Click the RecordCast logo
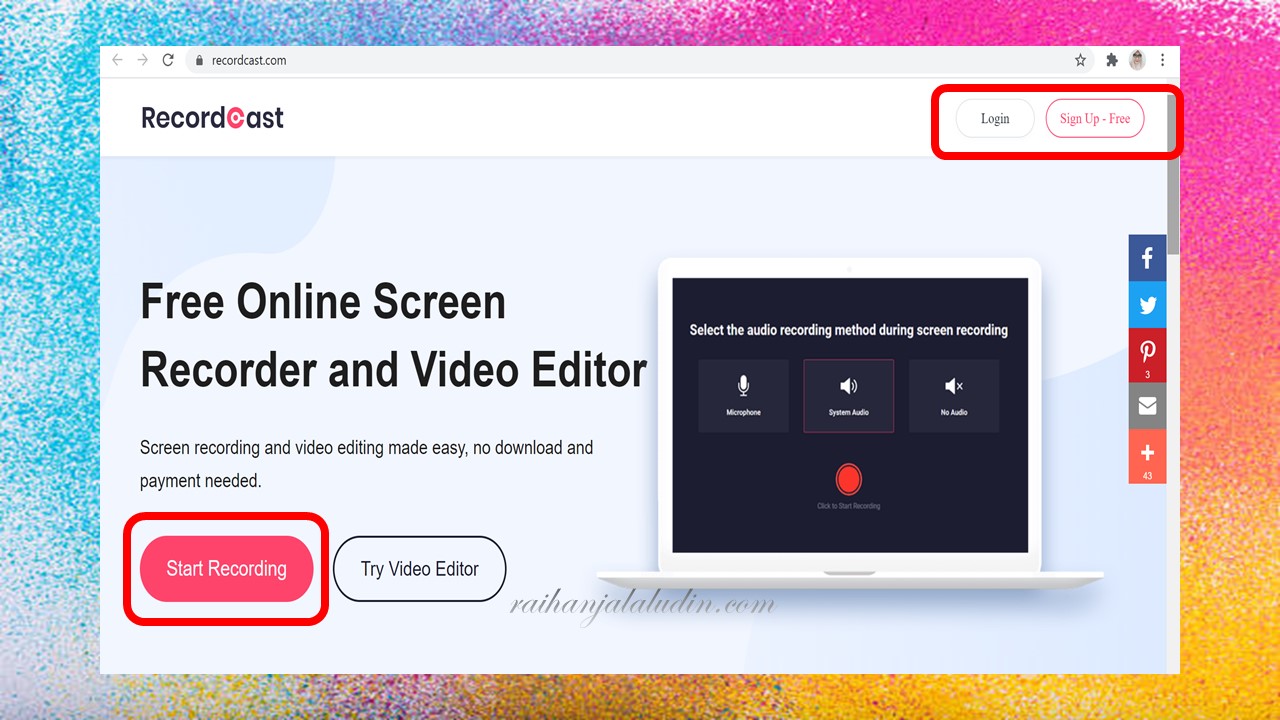This screenshot has height=720, width=1280. 212,118
